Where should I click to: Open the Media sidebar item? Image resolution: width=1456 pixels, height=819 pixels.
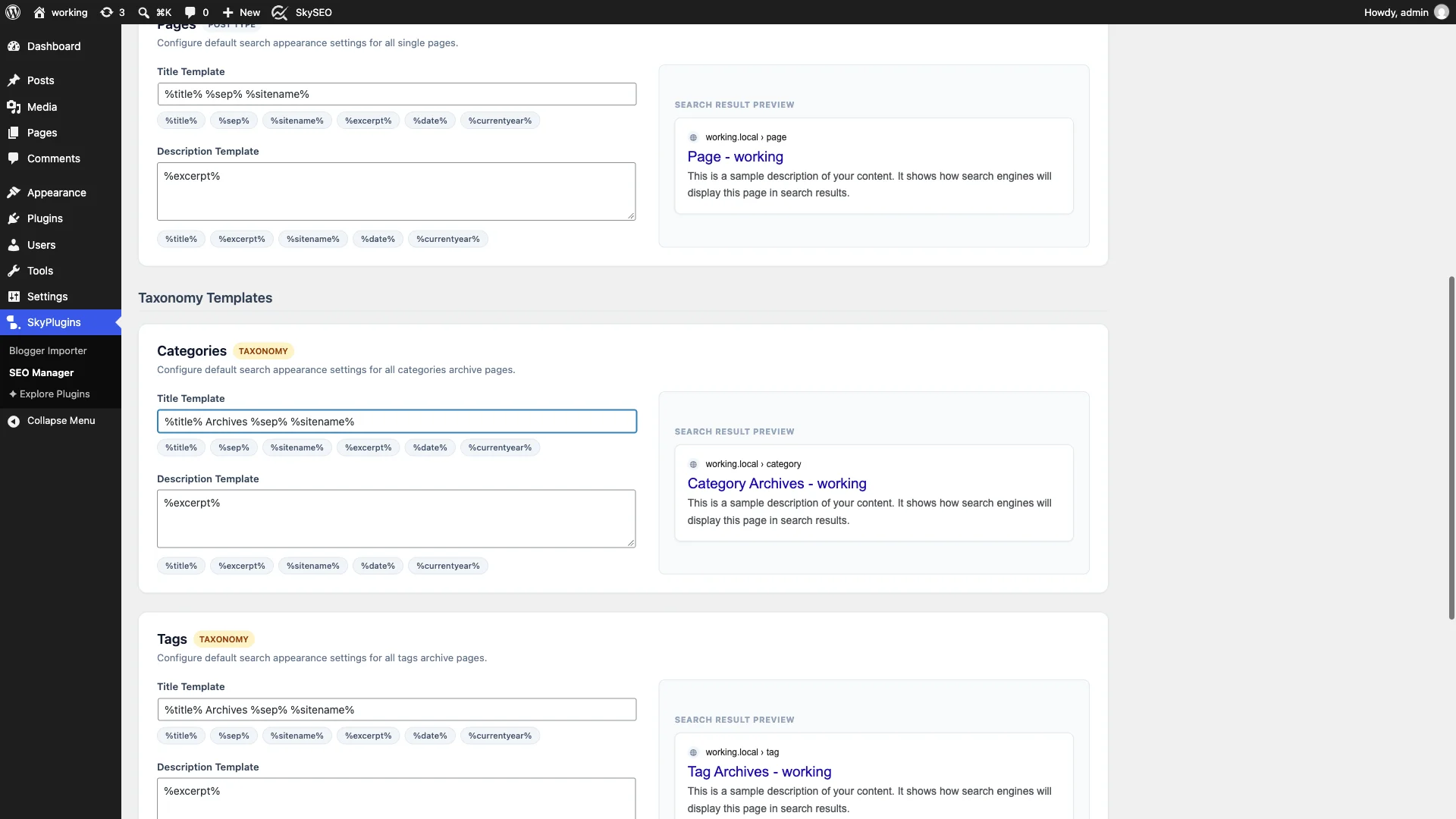coord(61,107)
